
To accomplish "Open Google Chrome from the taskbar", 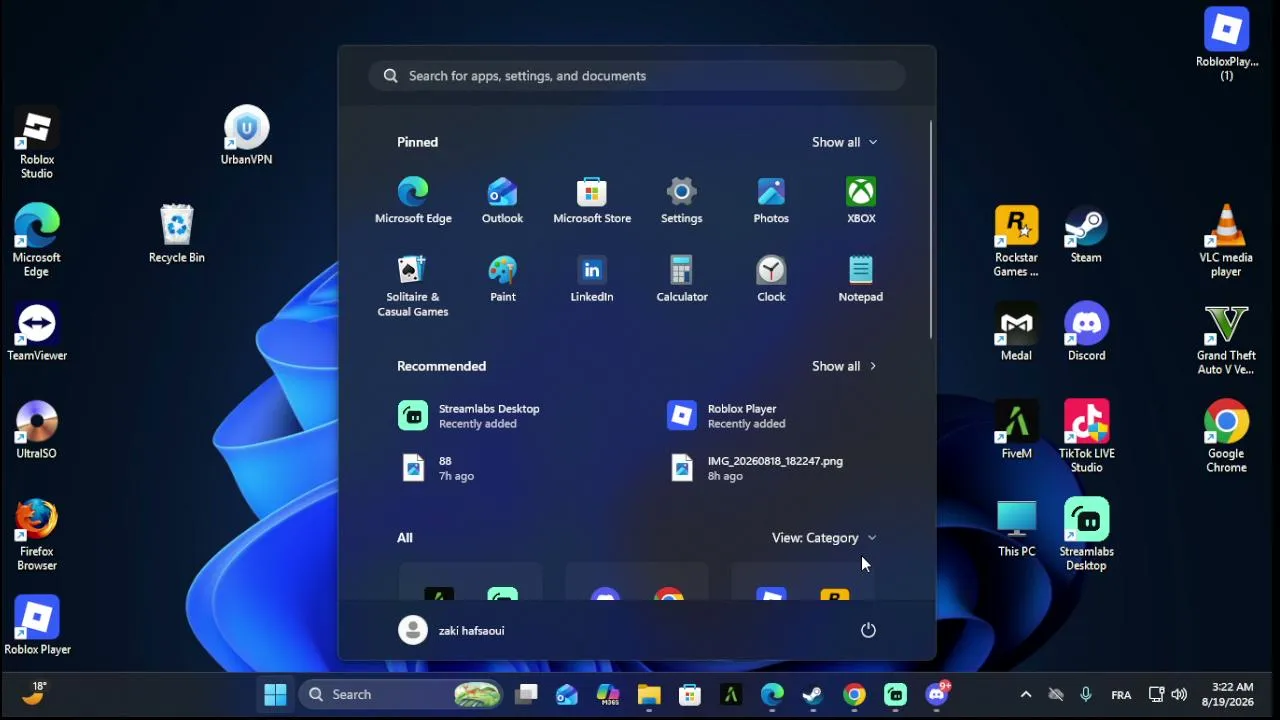I will pos(854,694).
